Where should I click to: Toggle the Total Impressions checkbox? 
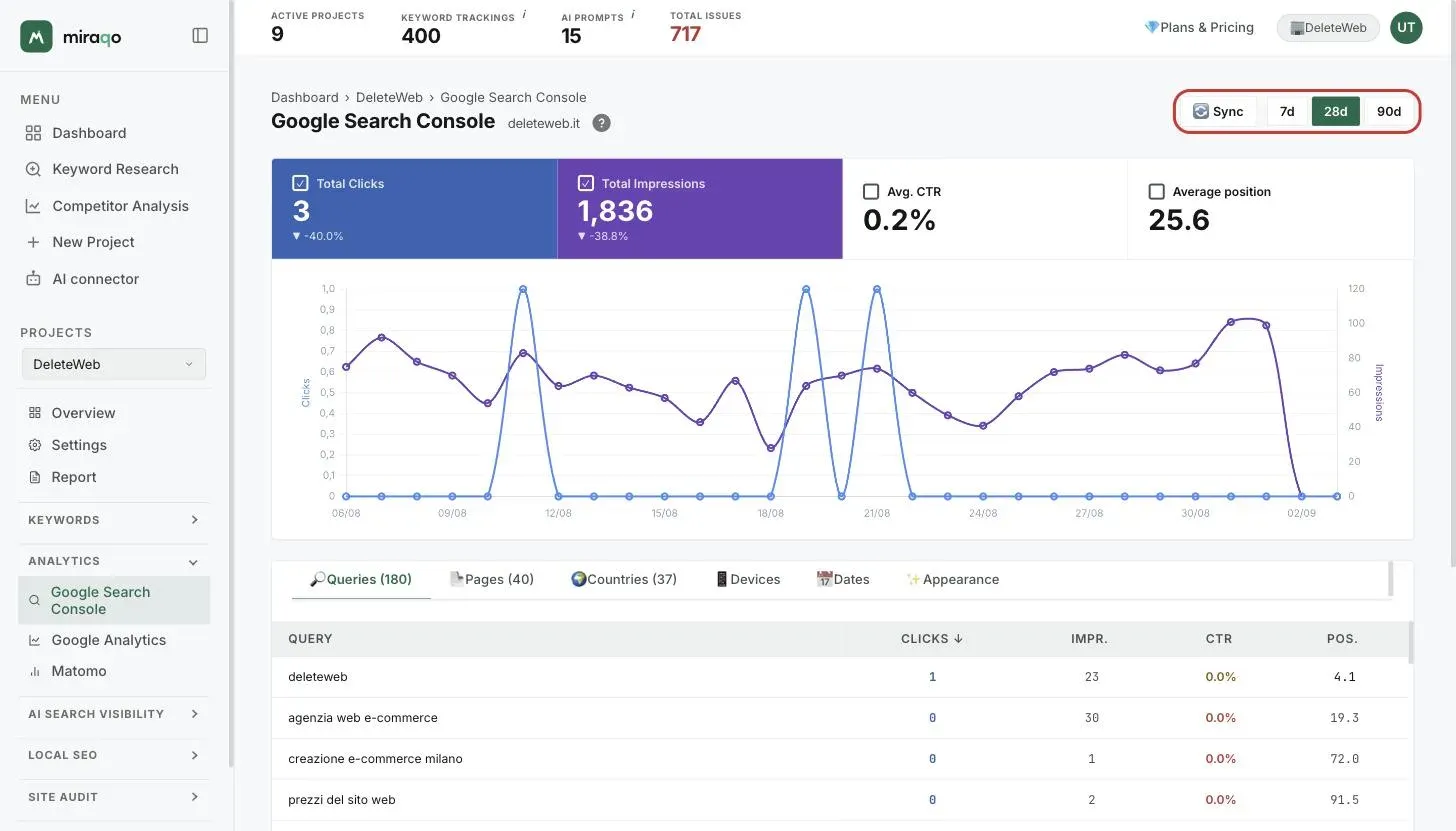click(x=586, y=183)
